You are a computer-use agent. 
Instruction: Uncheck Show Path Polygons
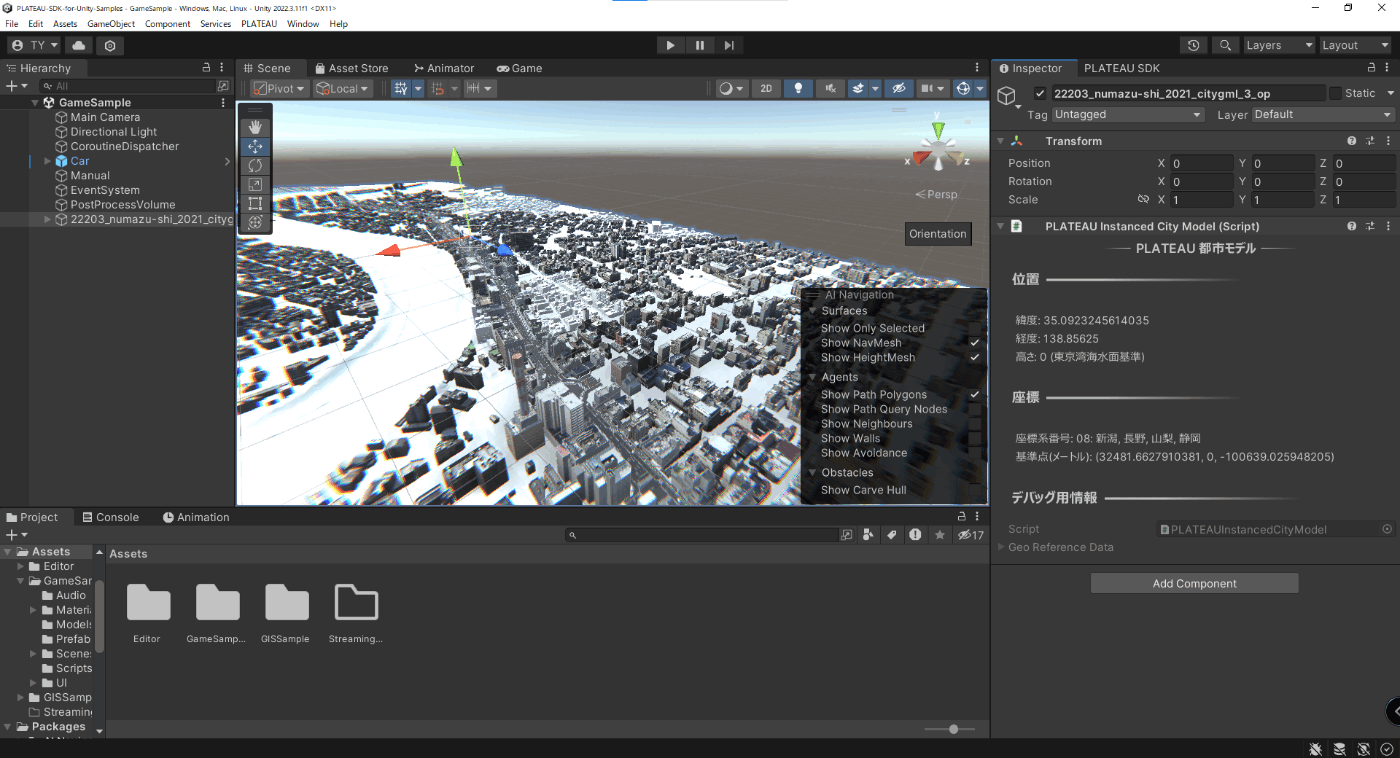coord(974,395)
